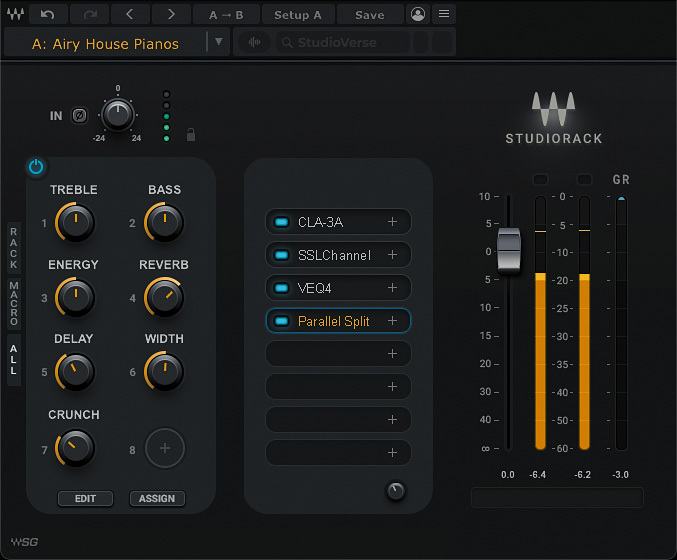677x560 pixels.
Task: Click the Waves logo in the top bar
Action: pos(16,14)
